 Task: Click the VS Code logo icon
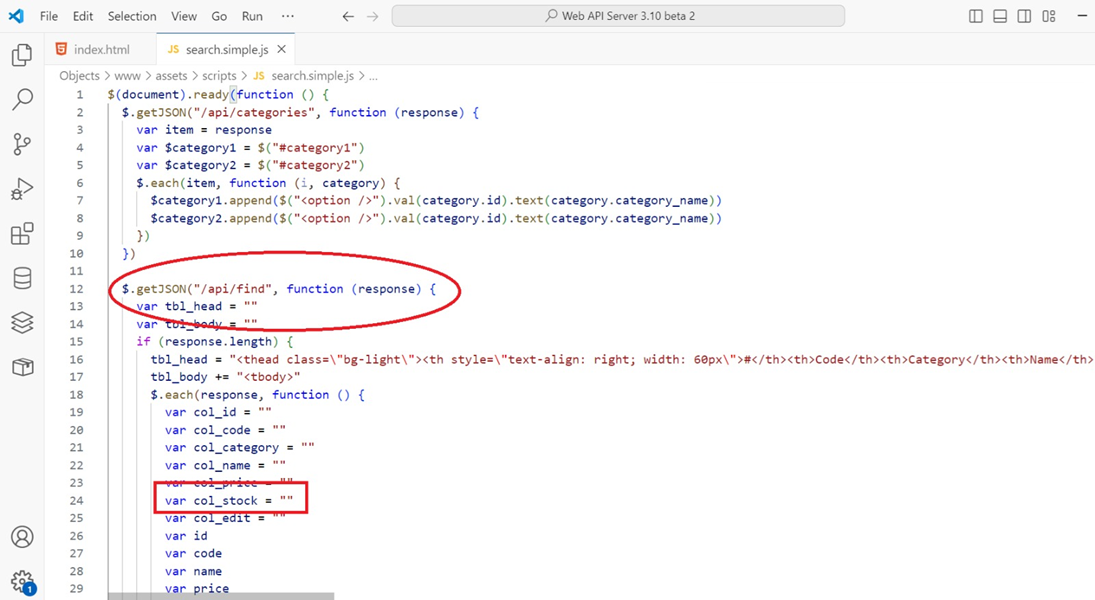(x=16, y=15)
